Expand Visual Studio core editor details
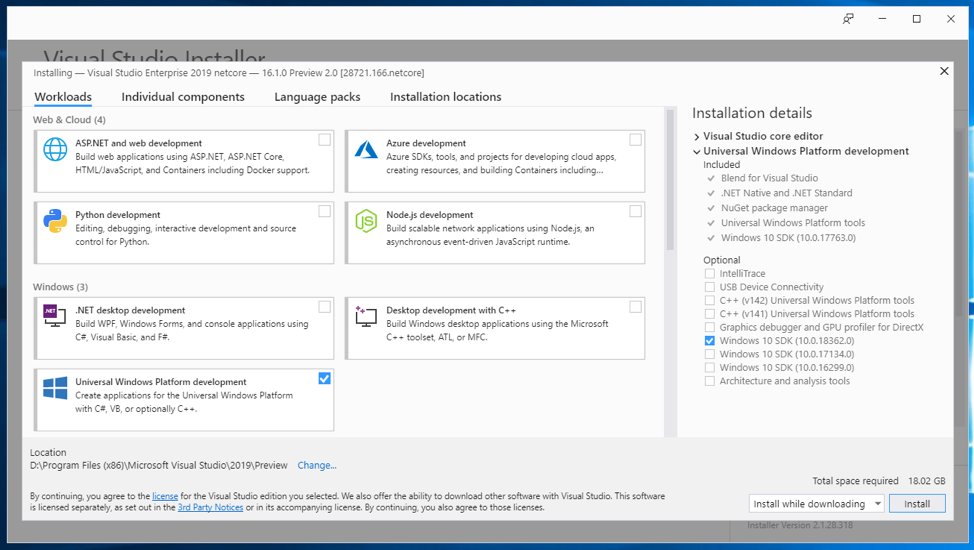Screen dimensions: 974x550 (x=697, y=137)
